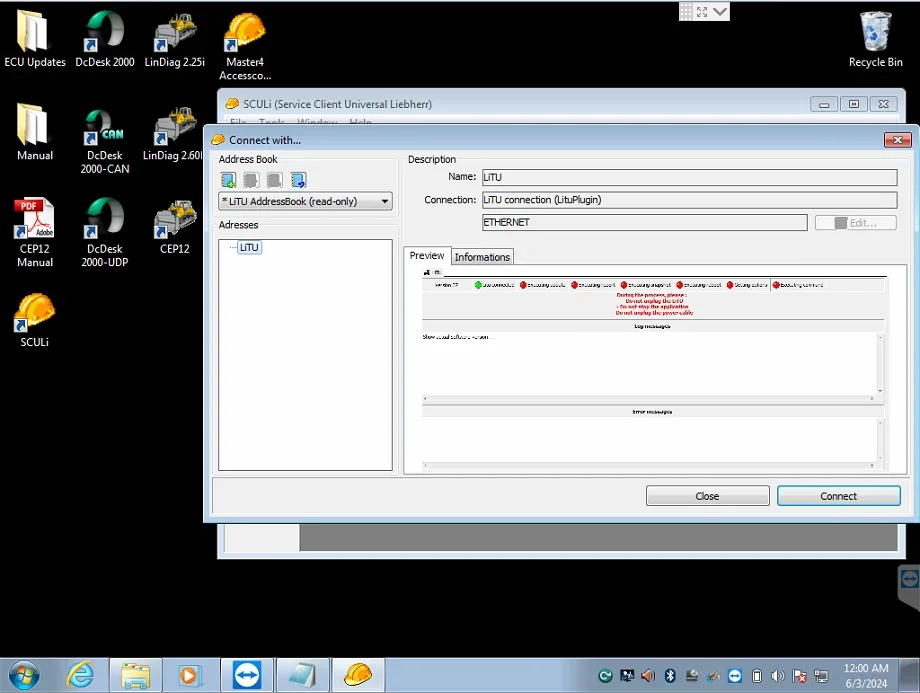Open the Windows Start menu
The height and width of the screenshot is (693, 920).
23,675
